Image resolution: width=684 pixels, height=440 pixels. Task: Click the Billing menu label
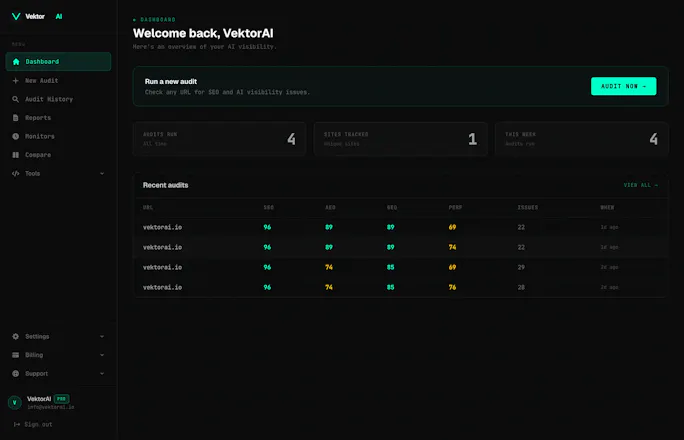pos(34,355)
